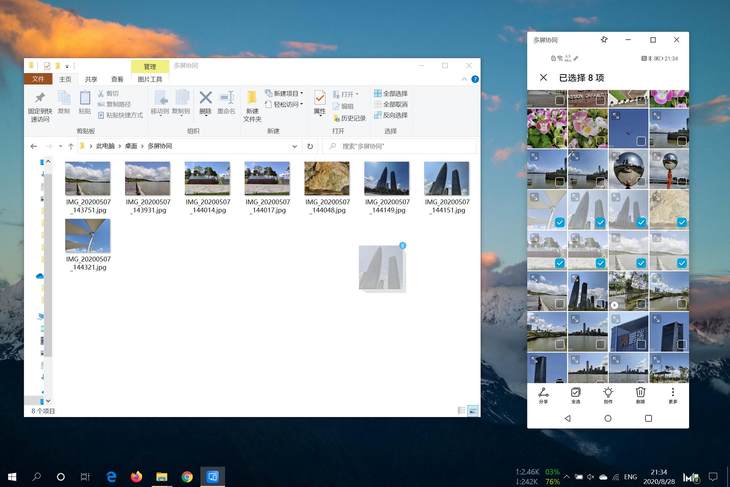Click the red X Delete icon in ribbon
Screen dimensions: 730x487
click(205, 98)
